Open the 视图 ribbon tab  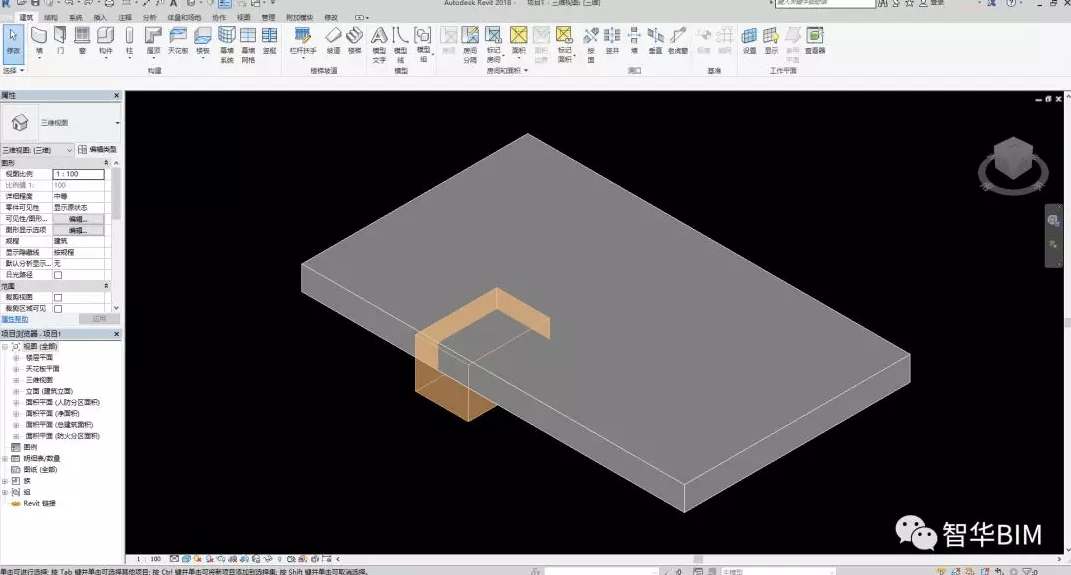point(243,18)
